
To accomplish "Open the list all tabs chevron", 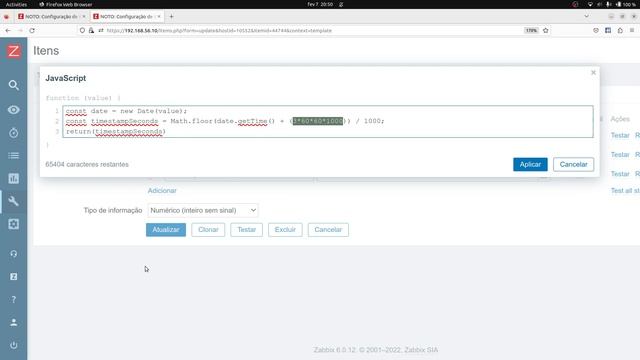I will [x=587, y=17].
